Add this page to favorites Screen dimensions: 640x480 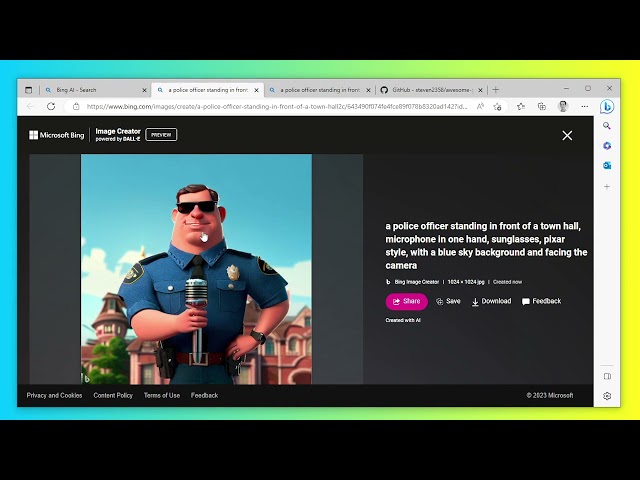pyautogui.click(x=497, y=107)
